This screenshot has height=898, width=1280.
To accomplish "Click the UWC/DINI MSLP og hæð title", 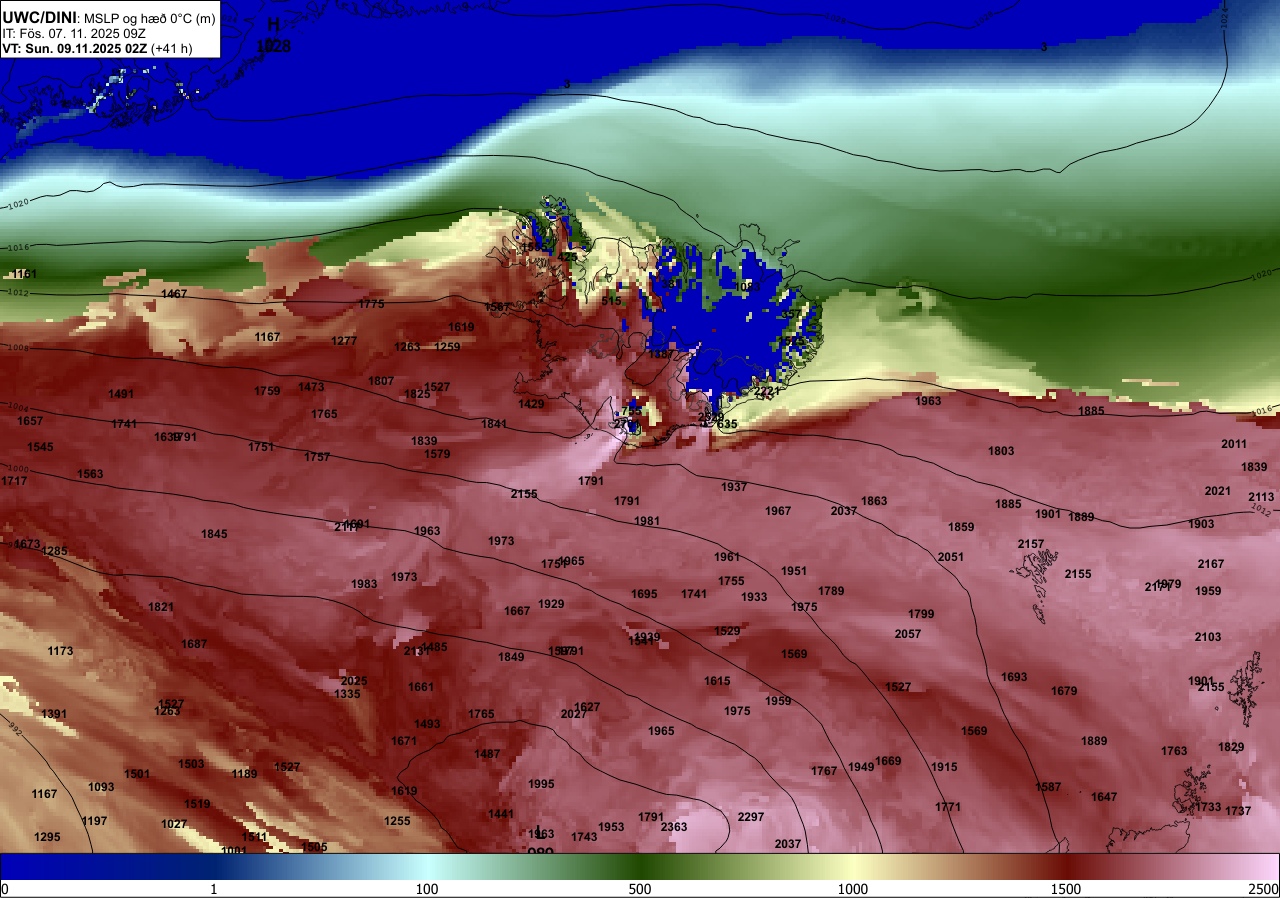I will tap(108, 16).
